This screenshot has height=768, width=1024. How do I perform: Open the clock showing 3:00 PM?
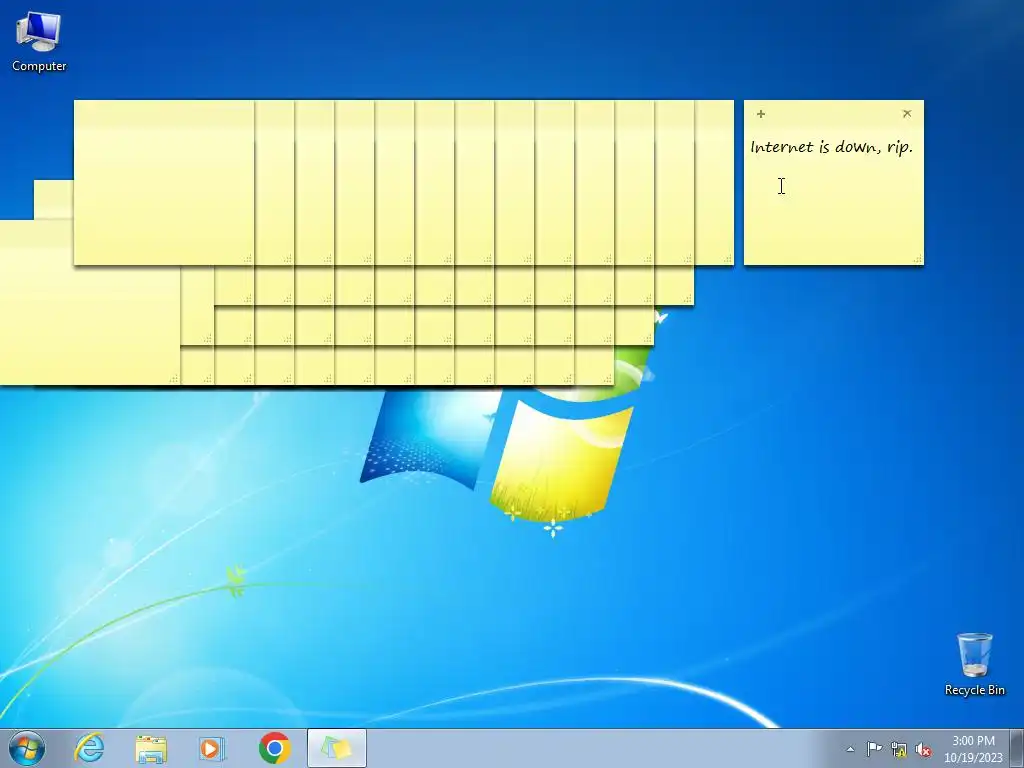[x=973, y=749]
